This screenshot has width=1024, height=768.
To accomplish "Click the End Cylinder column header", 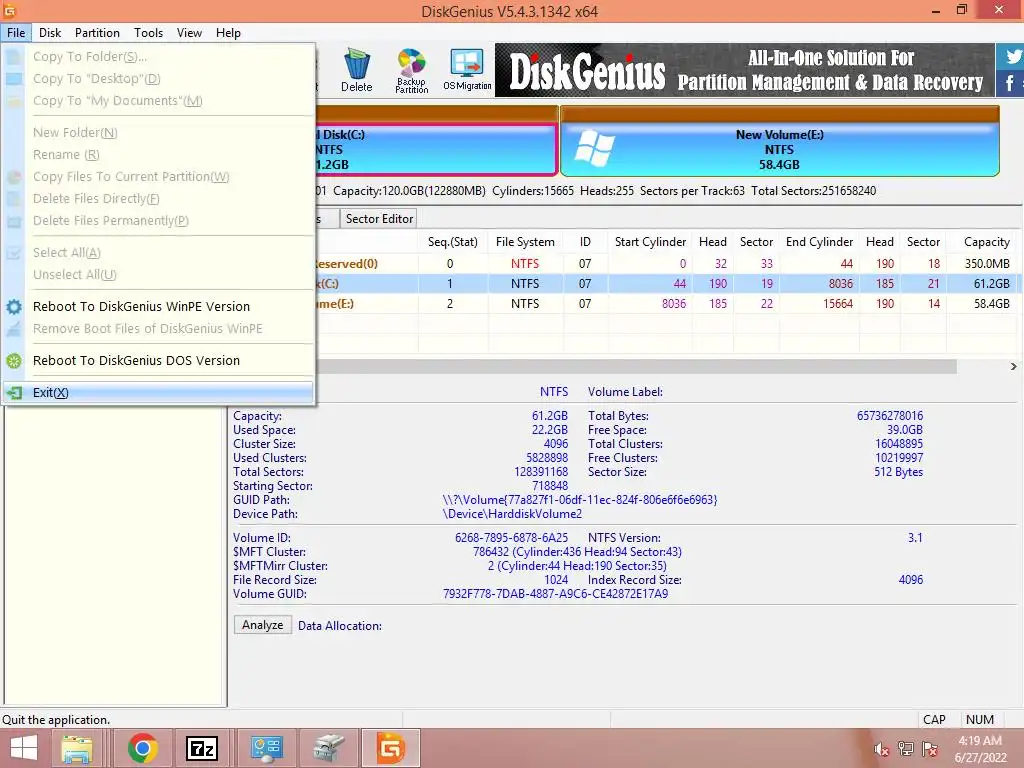I will pyautogui.click(x=819, y=242).
